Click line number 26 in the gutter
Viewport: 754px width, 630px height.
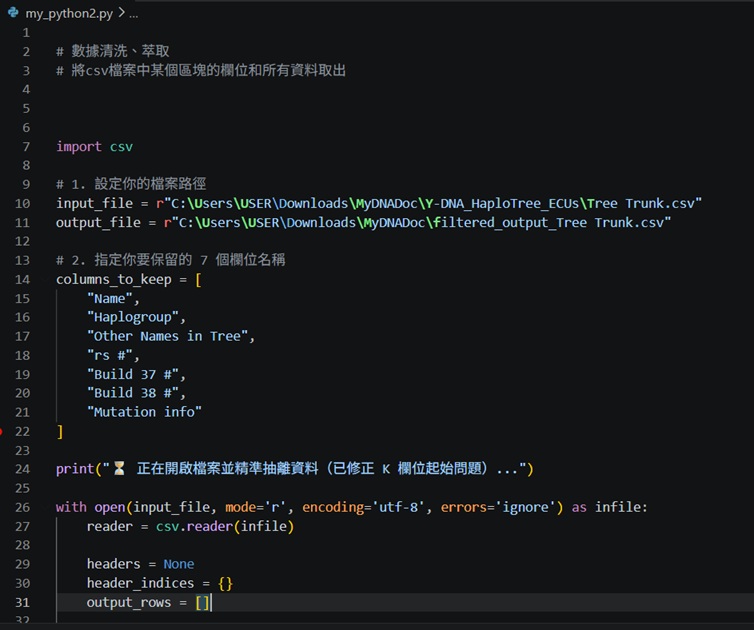pyautogui.click(x=23, y=507)
